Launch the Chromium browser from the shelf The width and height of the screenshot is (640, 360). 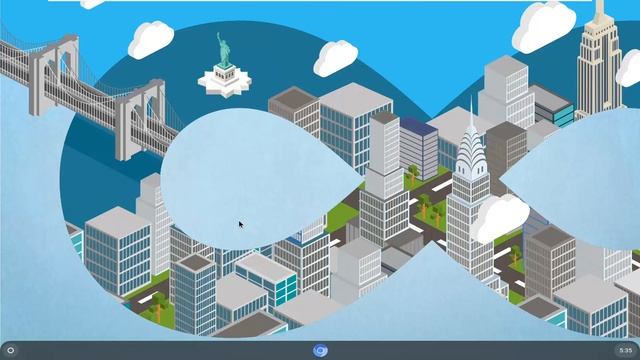coord(320,351)
